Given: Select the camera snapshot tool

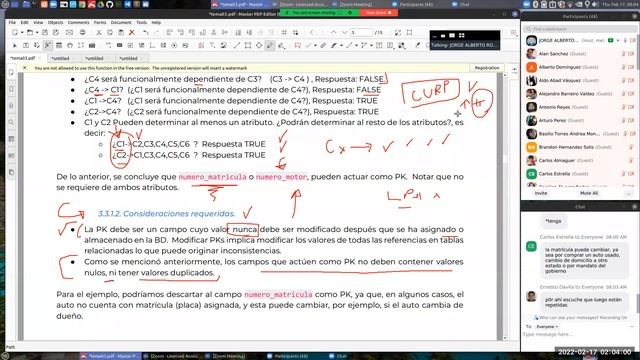Looking at the screenshot, I should click(92, 45).
